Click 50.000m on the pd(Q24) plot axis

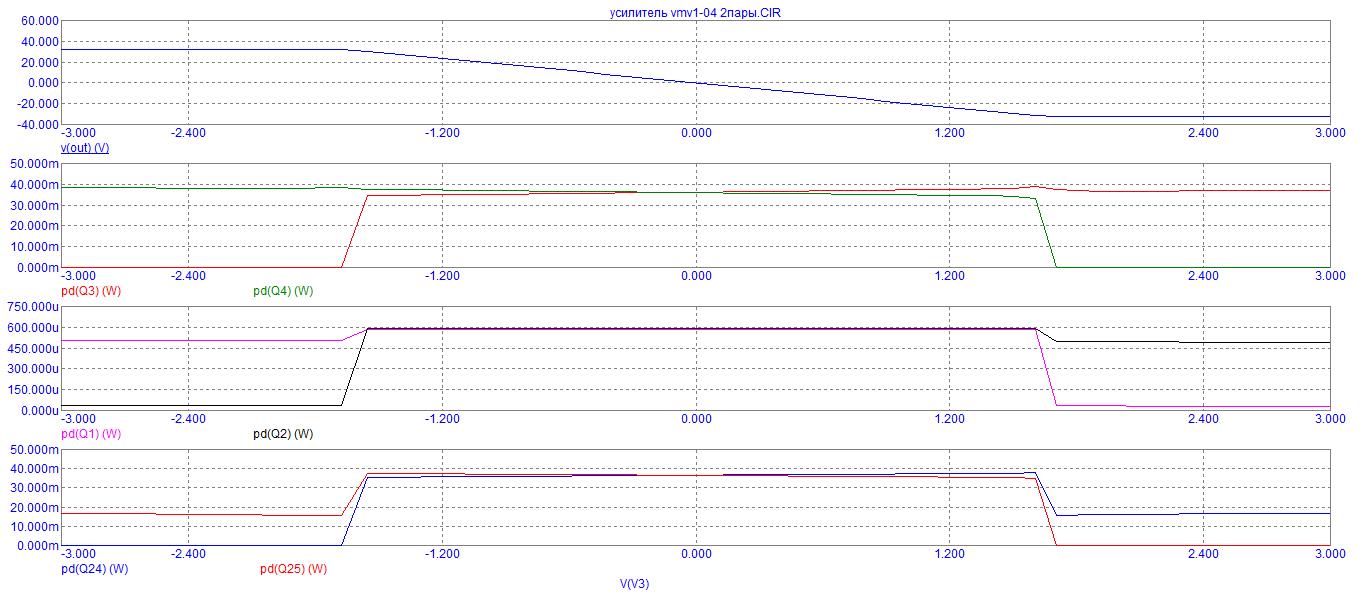(35, 450)
